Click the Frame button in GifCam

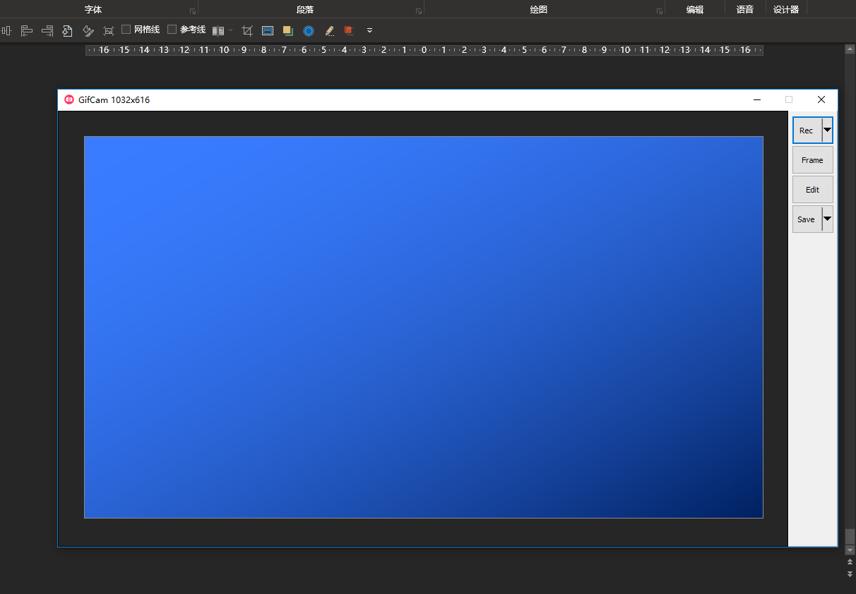pyautogui.click(x=812, y=160)
